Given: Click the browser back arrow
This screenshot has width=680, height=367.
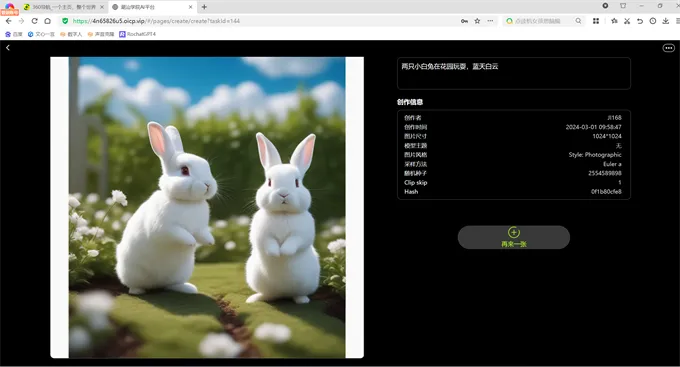Looking at the screenshot, I should click(x=9, y=21).
